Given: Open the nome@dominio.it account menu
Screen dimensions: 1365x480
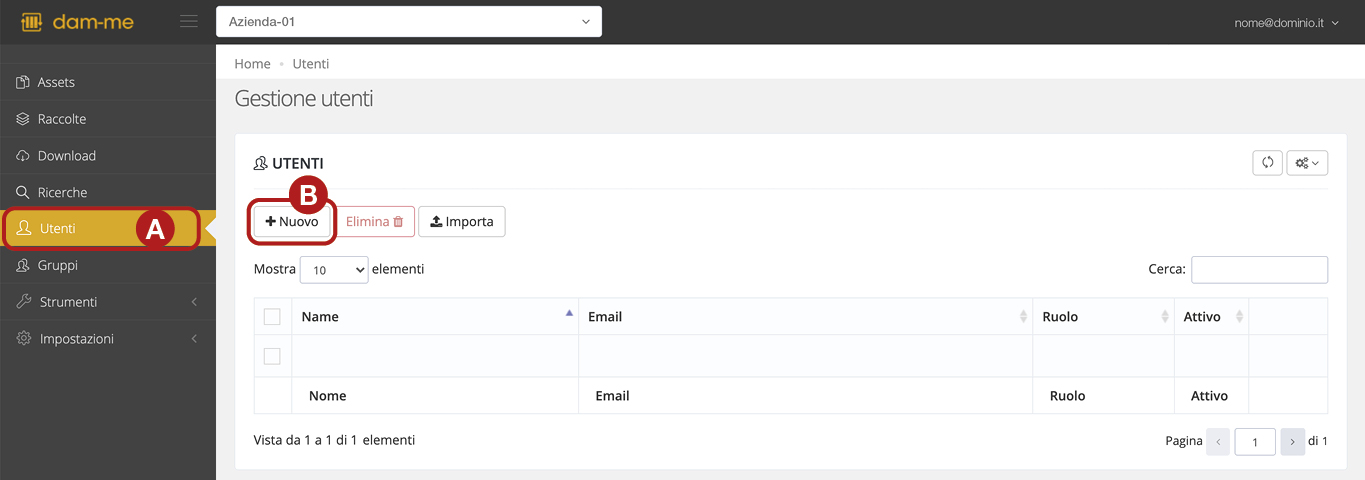Looking at the screenshot, I should (1286, 22).
